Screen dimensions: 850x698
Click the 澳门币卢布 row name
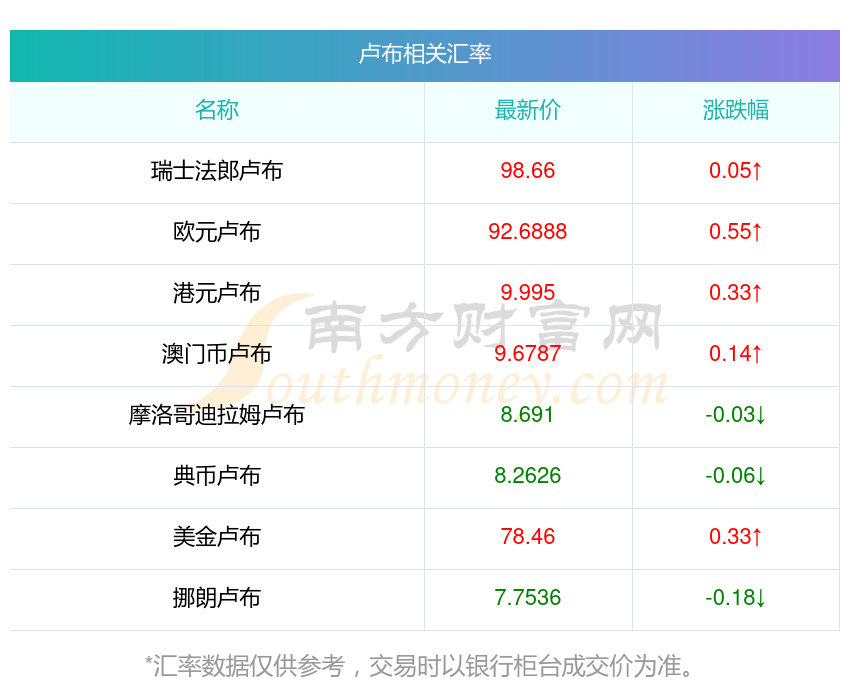pyautogui.click(x=217, y=354)
